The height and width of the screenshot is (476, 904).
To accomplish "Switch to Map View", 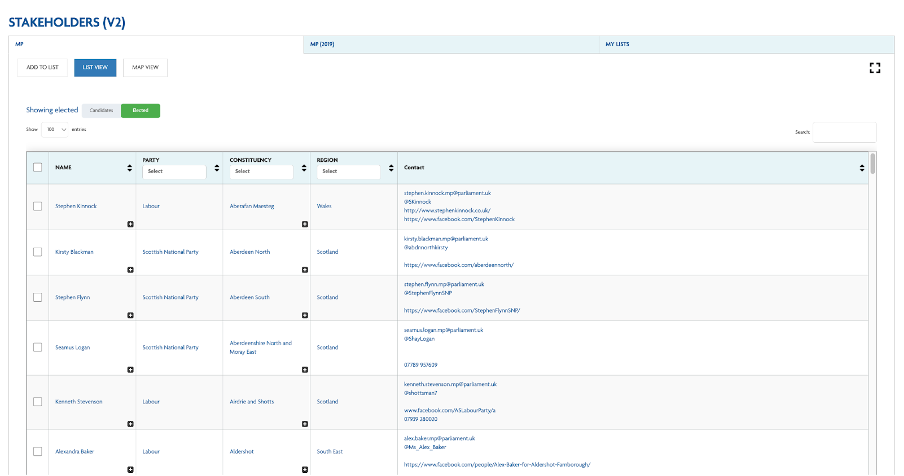I will point(145,68).
